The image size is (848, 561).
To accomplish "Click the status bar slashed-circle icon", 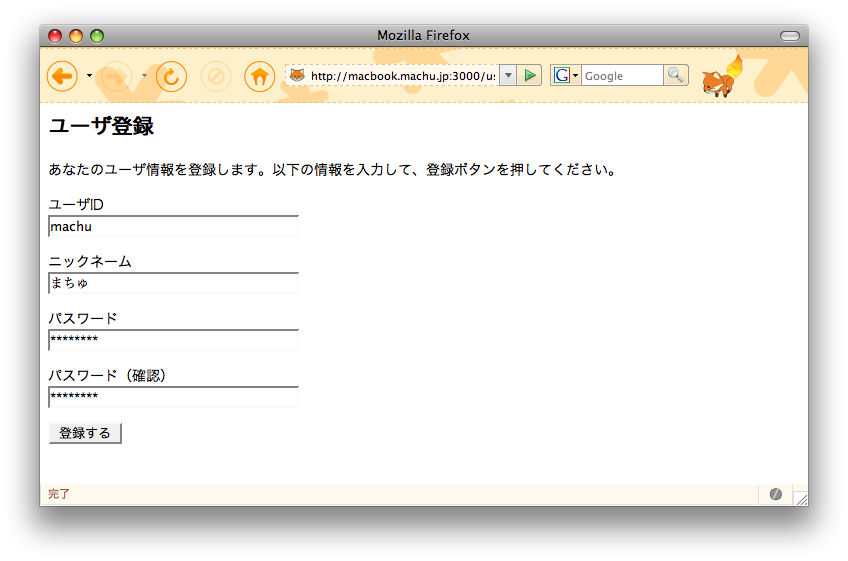I will coord(776,494).
